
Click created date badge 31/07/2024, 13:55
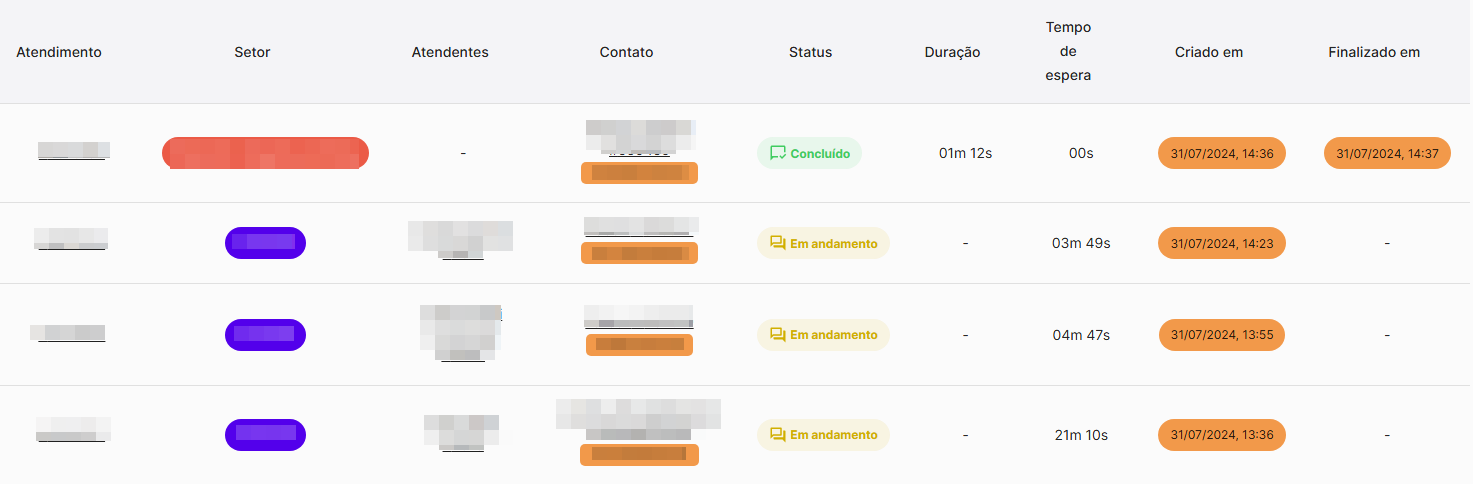(1221, 334)
